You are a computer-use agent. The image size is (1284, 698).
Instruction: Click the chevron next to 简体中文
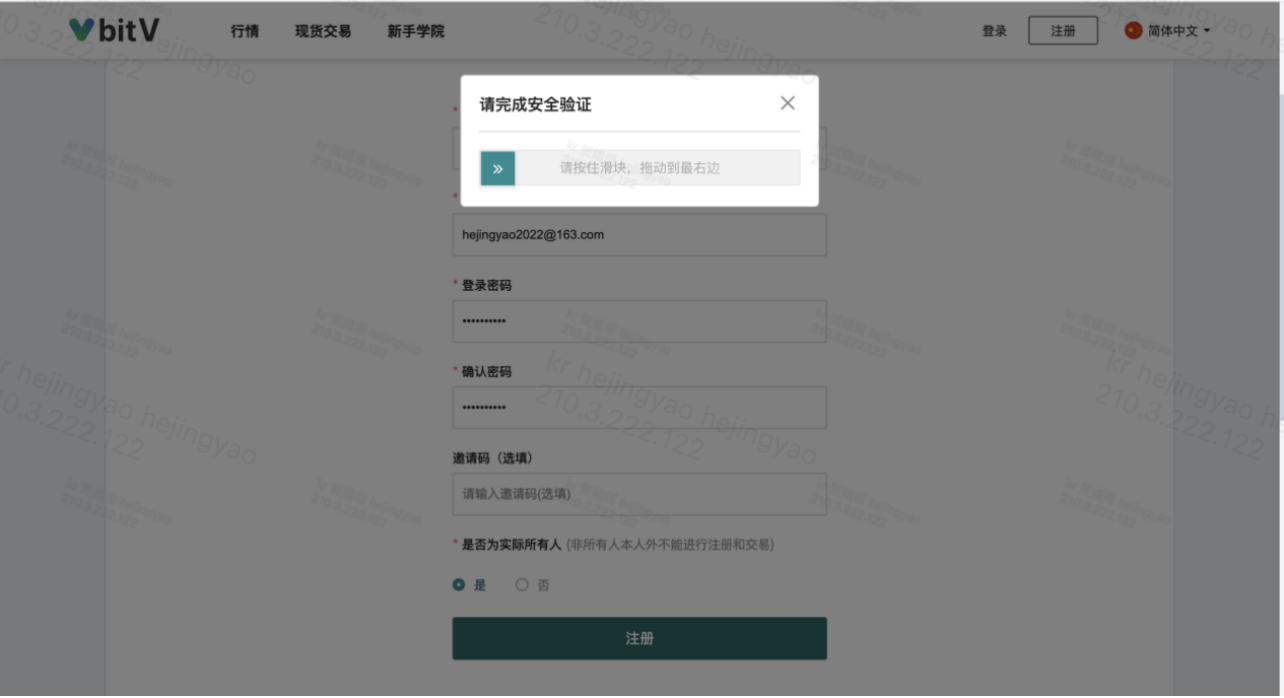1206,30
